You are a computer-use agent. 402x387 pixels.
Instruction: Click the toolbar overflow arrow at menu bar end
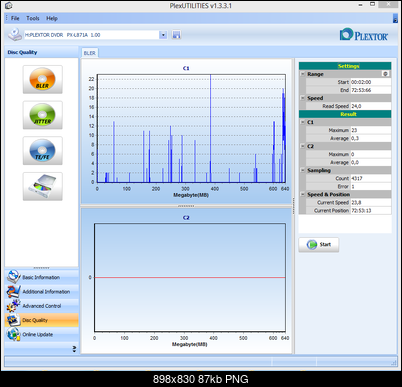click(x=395, y=19)
